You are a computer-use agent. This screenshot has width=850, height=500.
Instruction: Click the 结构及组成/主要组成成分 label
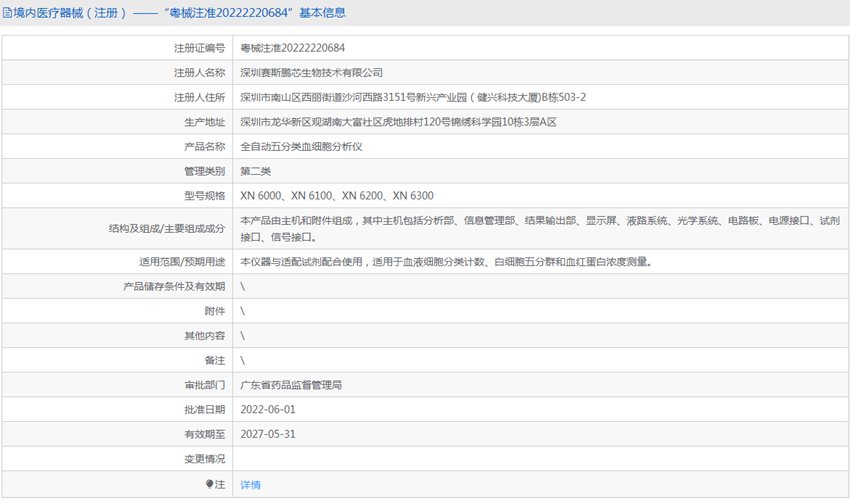[x=167, y=229]
